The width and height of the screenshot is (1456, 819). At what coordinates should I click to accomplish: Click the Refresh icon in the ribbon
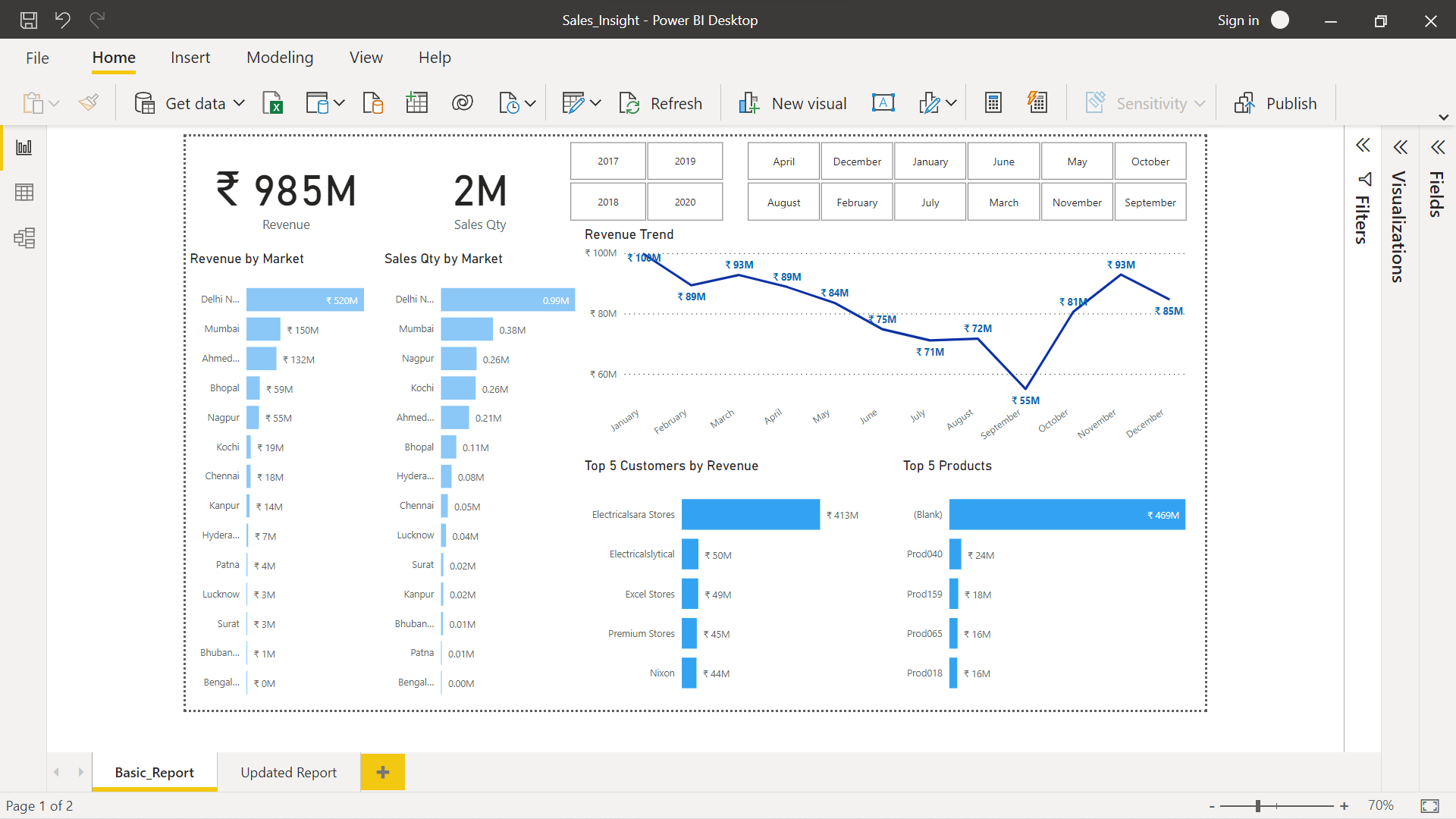pyautogui.click(x=631, y=102)
